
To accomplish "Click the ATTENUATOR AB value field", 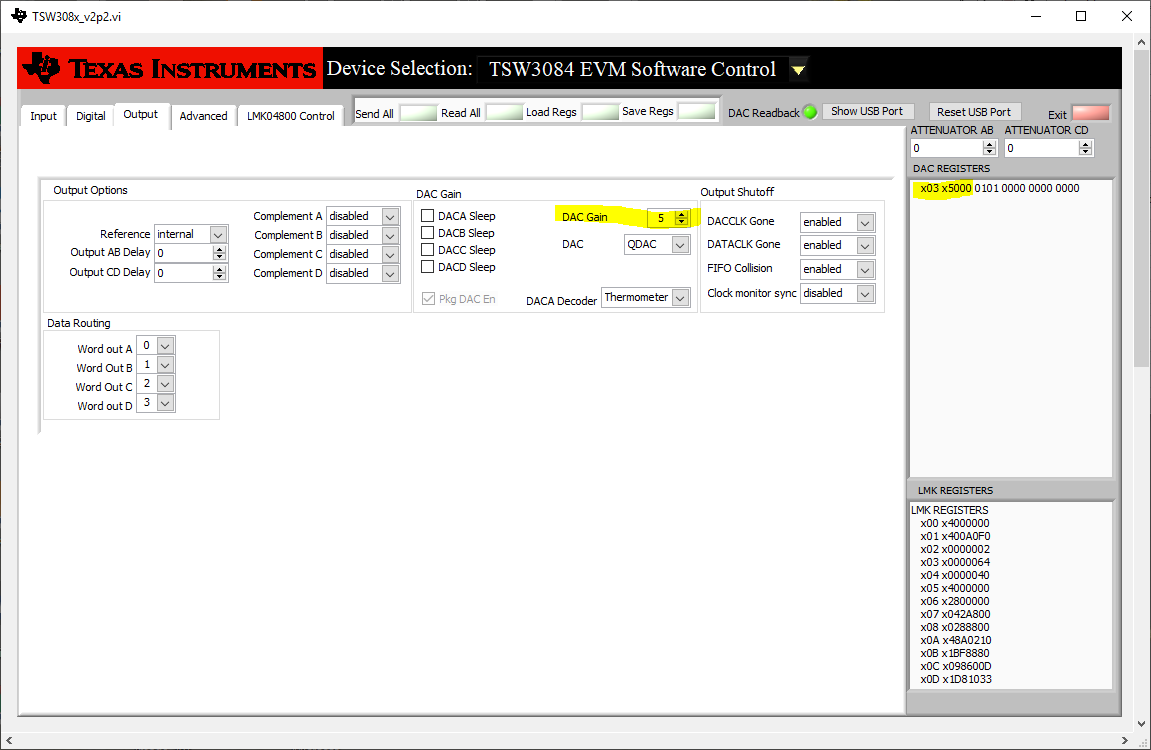I will pos(946,148).
